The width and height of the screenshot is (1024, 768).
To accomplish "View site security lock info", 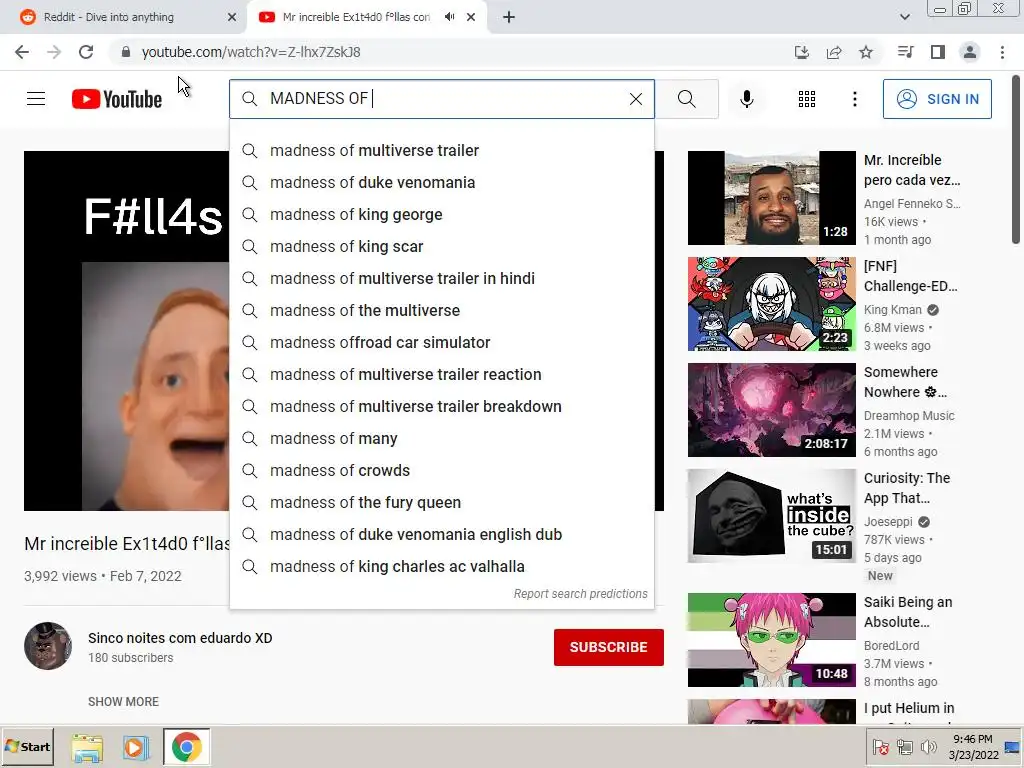I will (x=126, y=52).
